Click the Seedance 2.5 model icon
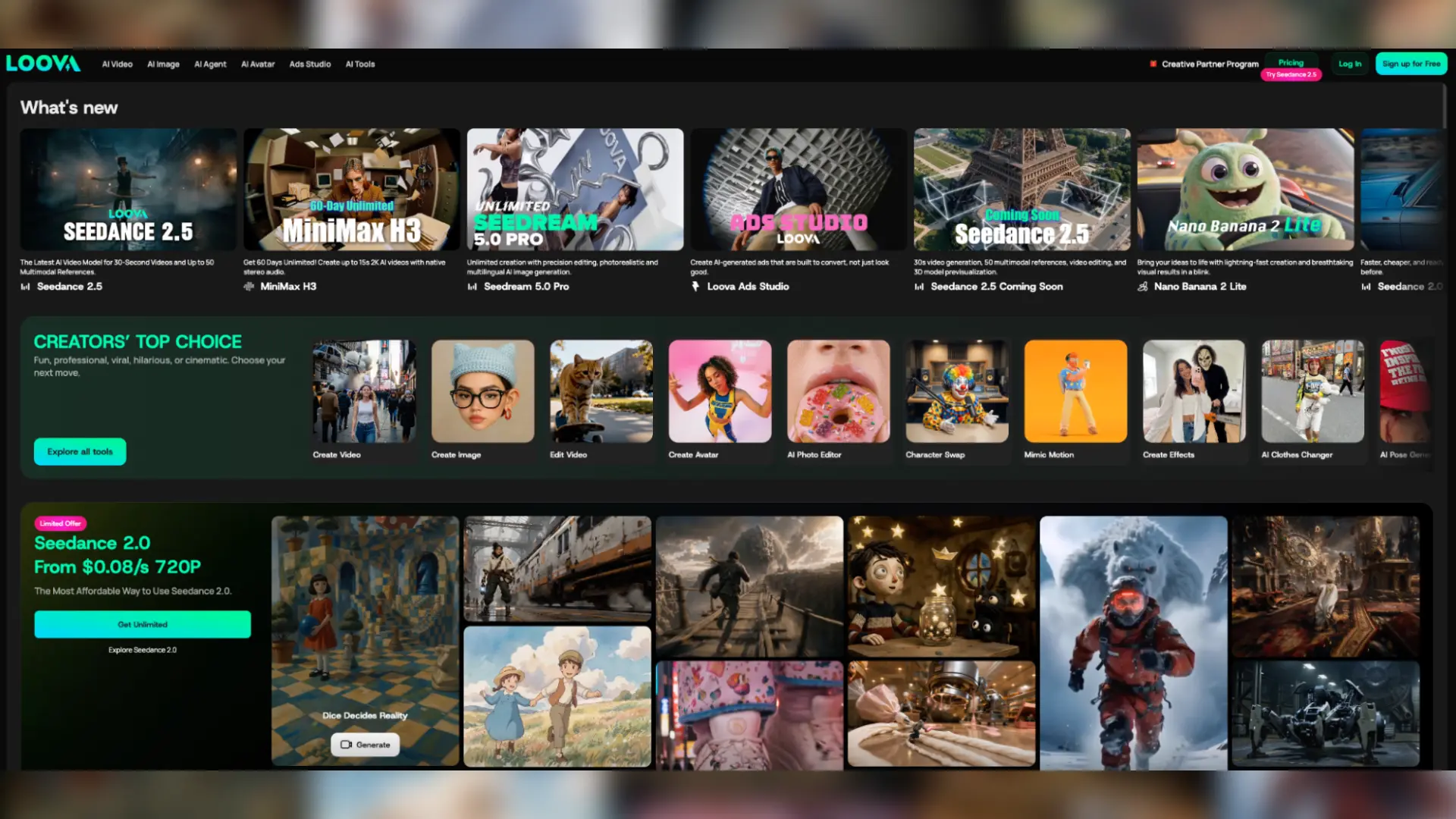This screenshot has width=1456, height=819. coord(25,287)
